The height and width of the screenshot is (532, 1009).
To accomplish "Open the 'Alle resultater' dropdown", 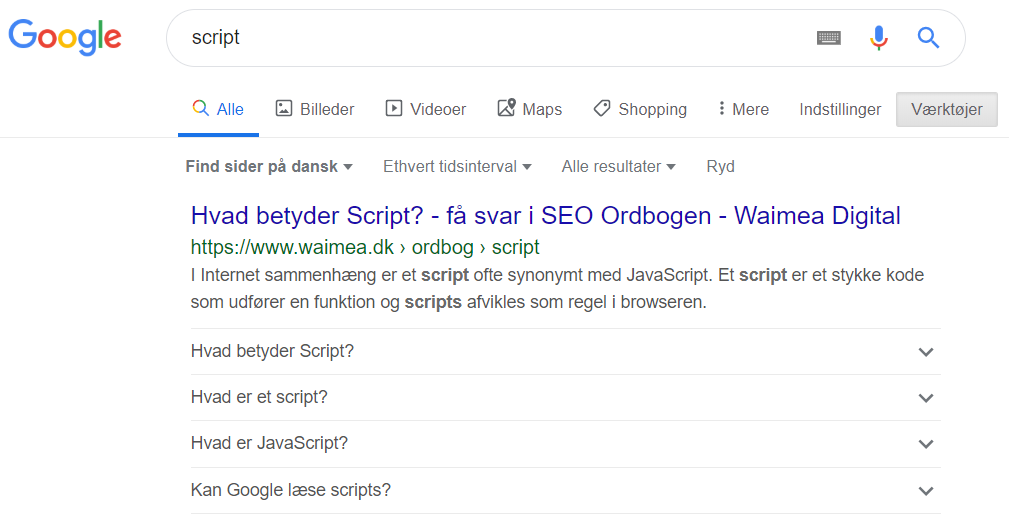I will (618, 166).
